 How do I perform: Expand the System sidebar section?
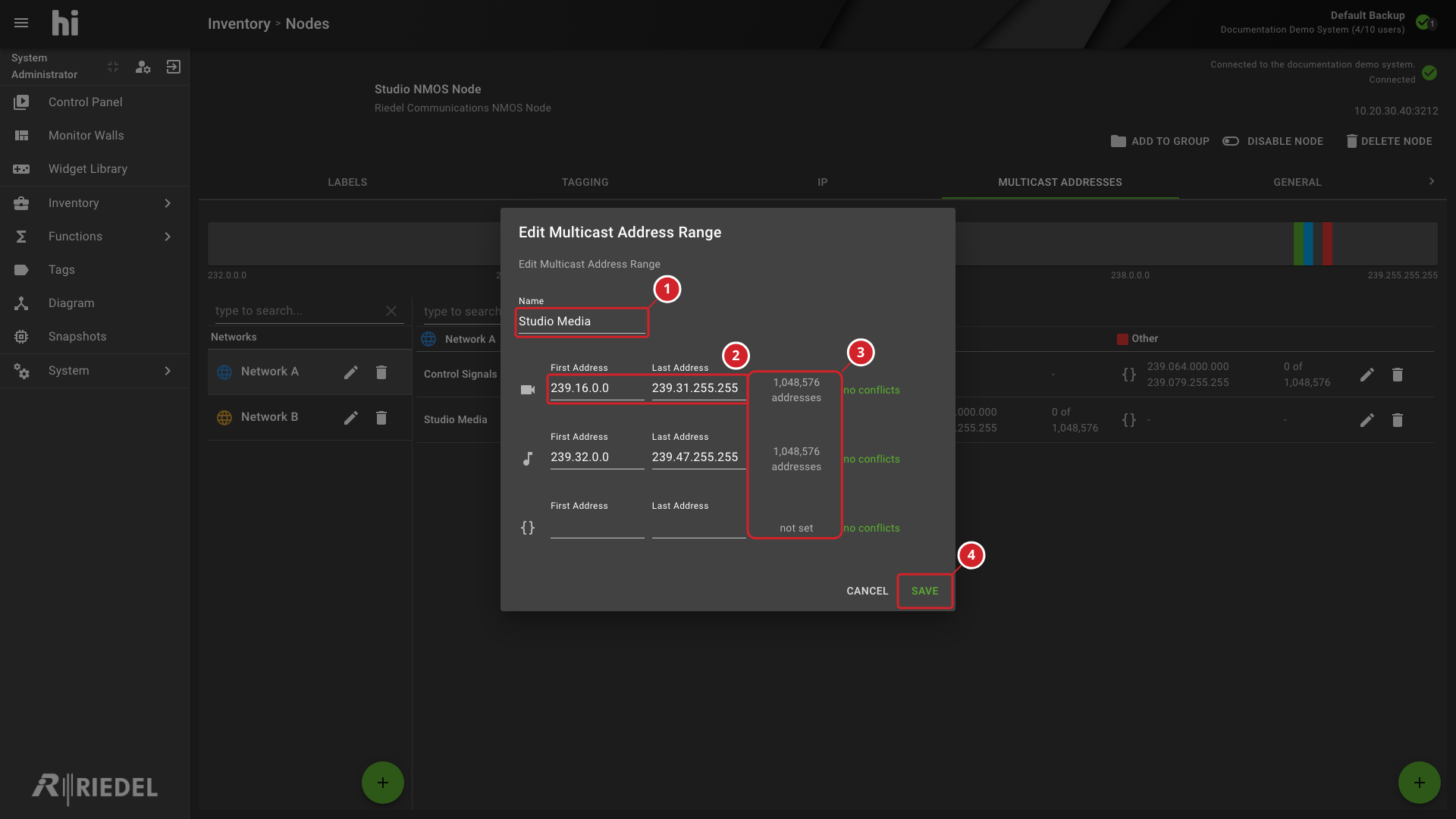click(95, 370)
